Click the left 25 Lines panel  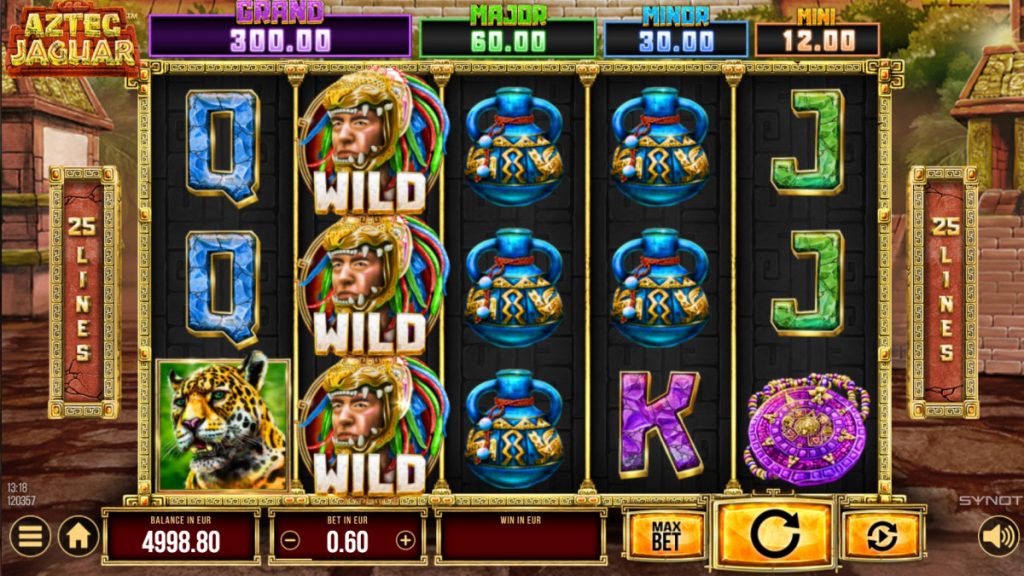[x=83, y=292]
